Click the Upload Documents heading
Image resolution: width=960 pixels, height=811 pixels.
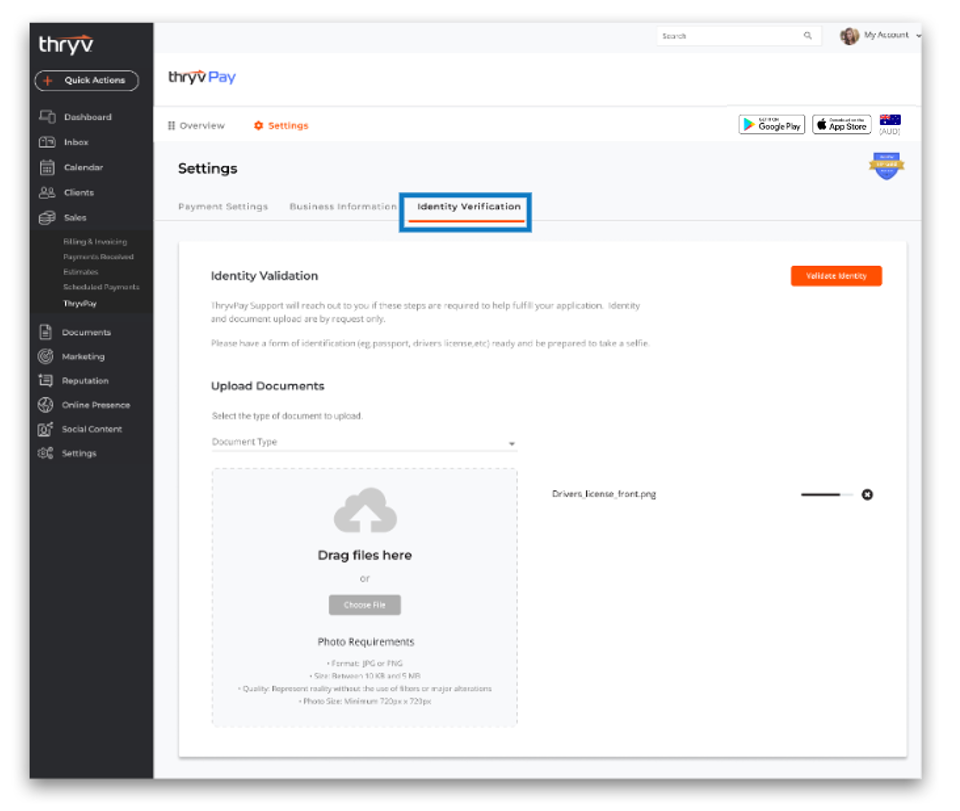coord(268,386)
